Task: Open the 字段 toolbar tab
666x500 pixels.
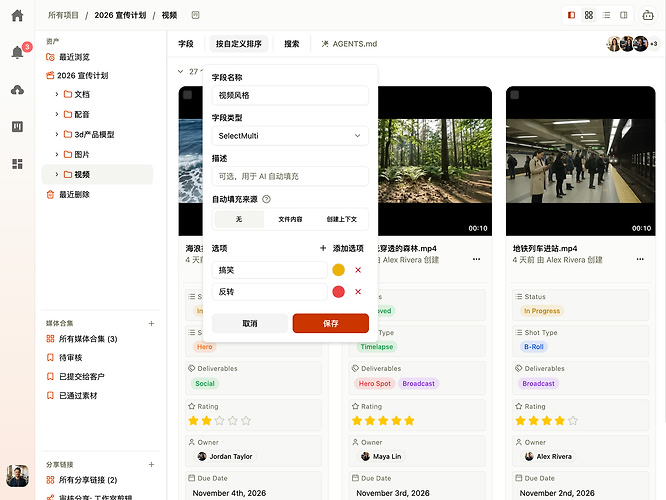Action: point(186,44)
